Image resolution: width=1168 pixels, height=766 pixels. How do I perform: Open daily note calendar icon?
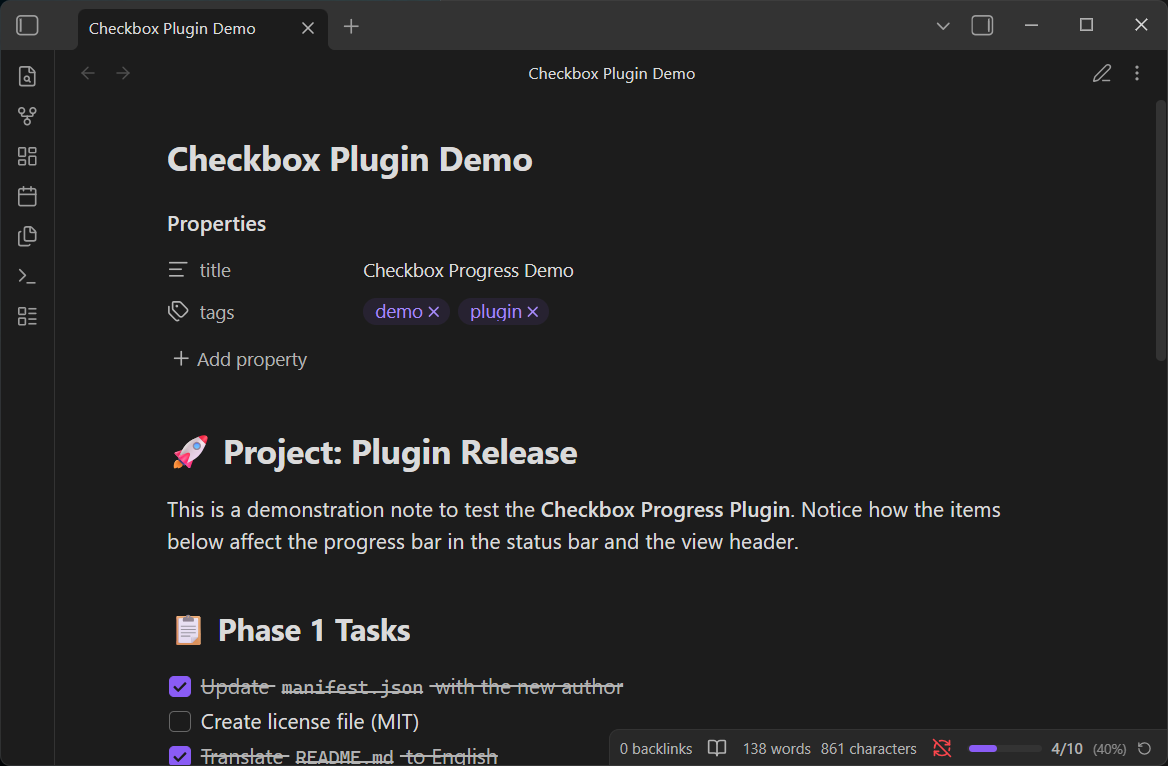click(x=28, y=196)
